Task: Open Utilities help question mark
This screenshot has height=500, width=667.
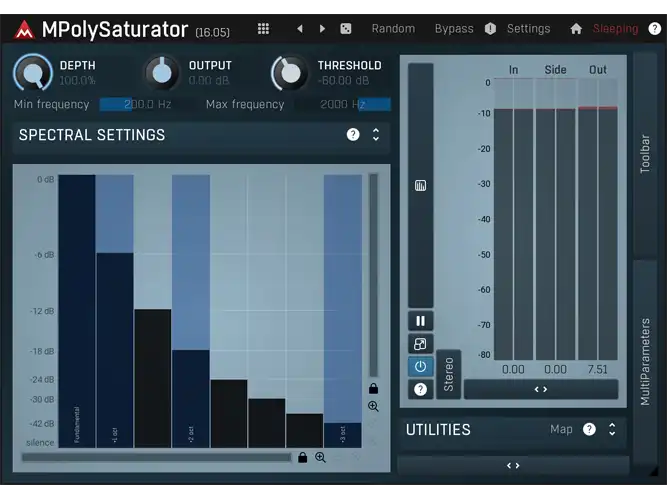Action: 589,429
